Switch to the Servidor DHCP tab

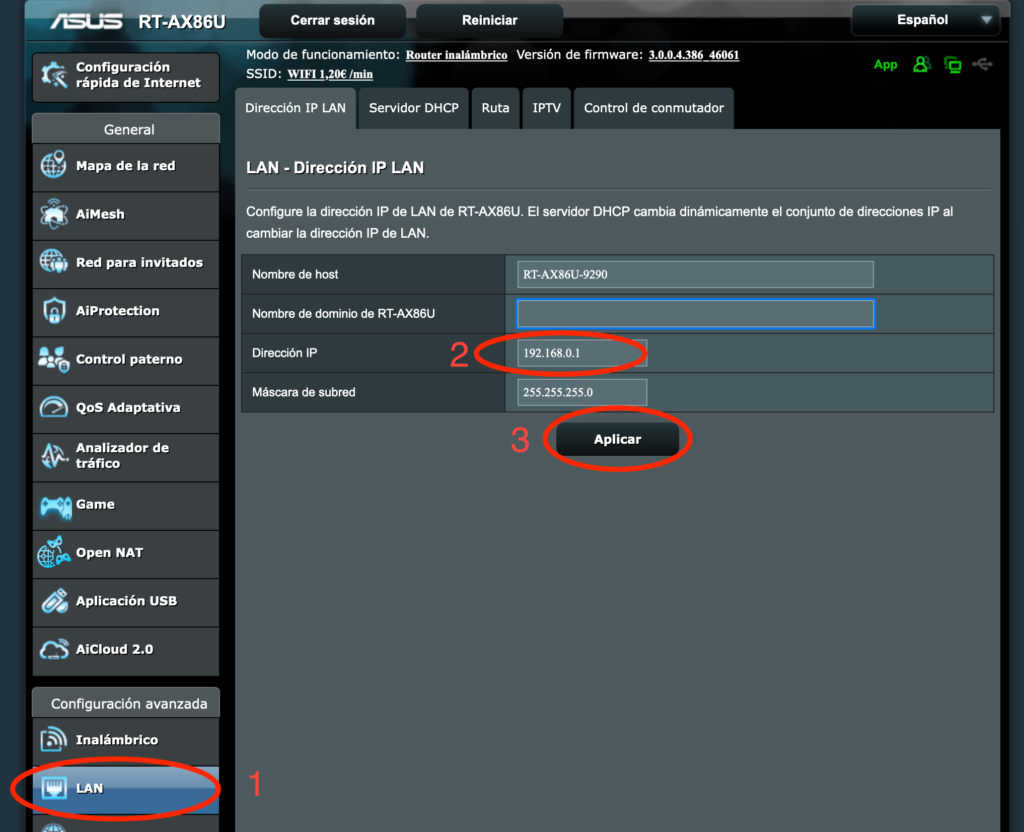click(413, 108)
